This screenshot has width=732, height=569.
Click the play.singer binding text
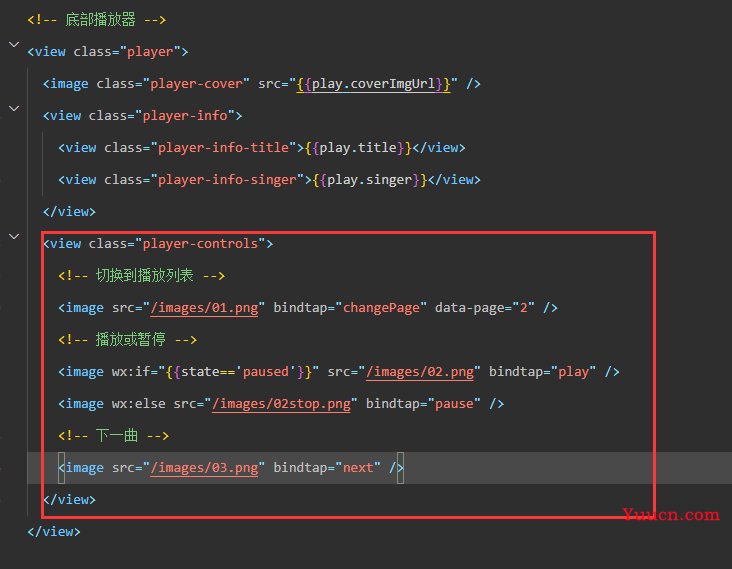pos(370,180)
